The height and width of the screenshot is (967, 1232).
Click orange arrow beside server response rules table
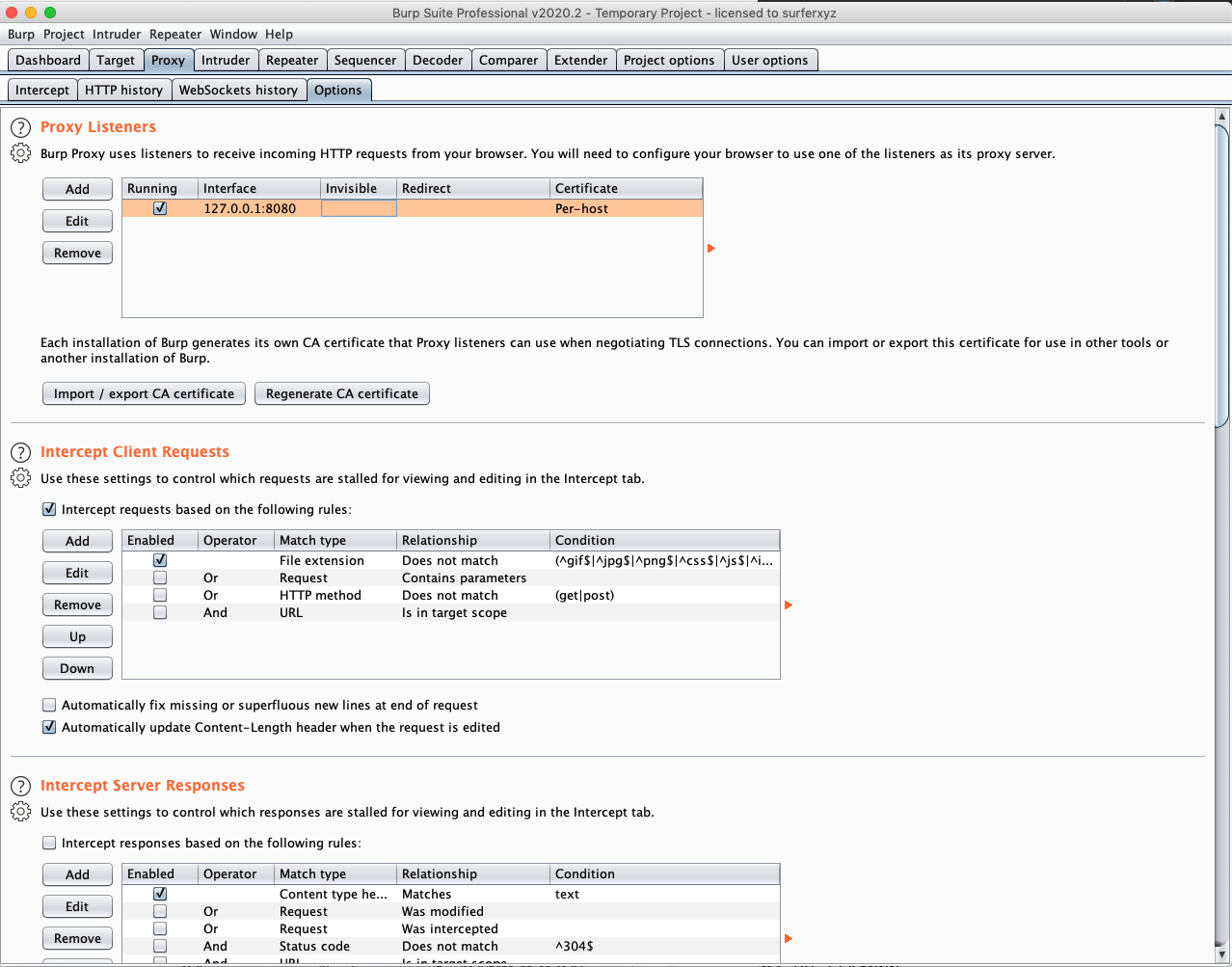point(789,938)
